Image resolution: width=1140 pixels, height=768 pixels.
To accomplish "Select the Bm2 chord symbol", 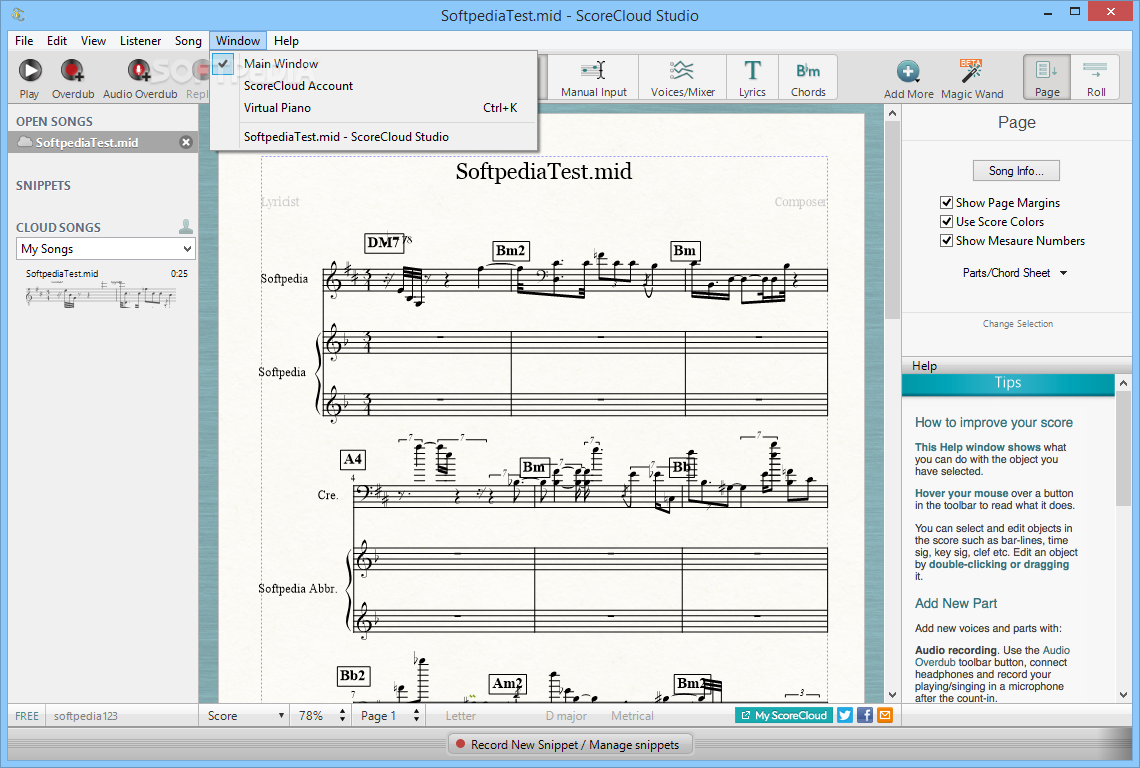I will point(510,251).
